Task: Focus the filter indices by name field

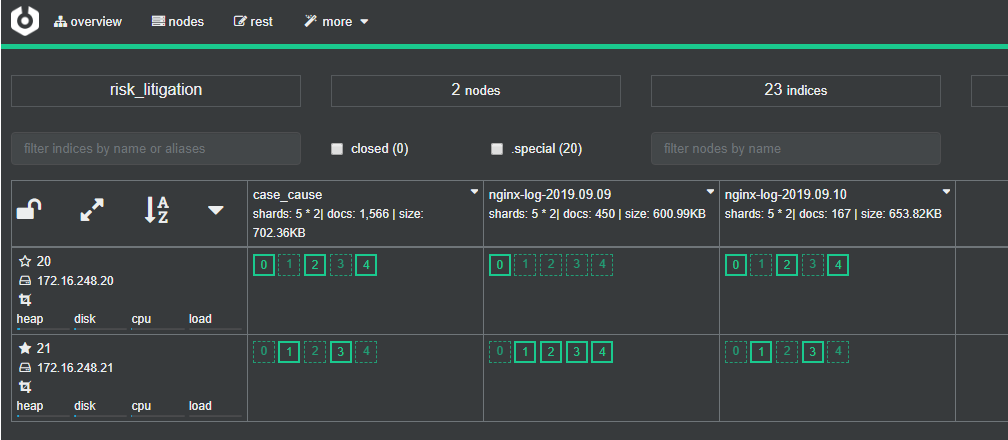Action: [x=156, y=149]
